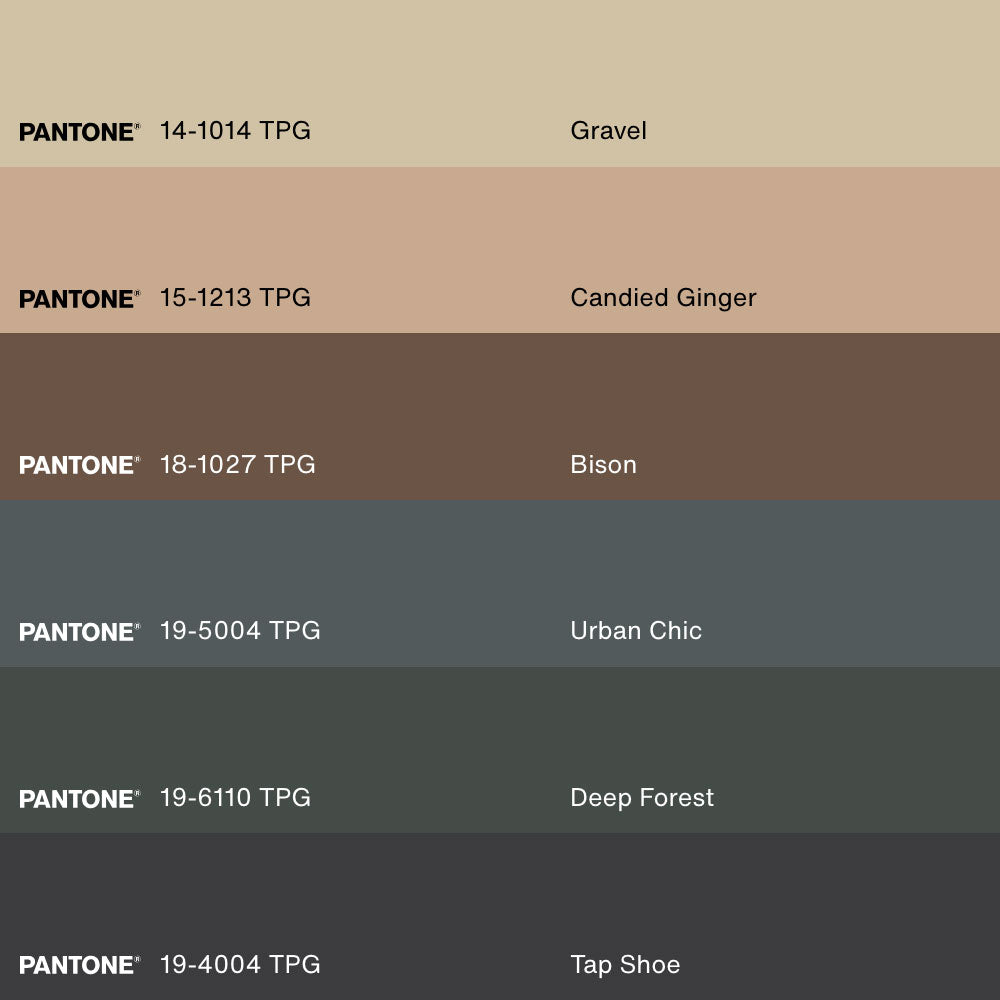Select the 19-4004 TPG code text
1000x1000 pixels.
[240, 964]
